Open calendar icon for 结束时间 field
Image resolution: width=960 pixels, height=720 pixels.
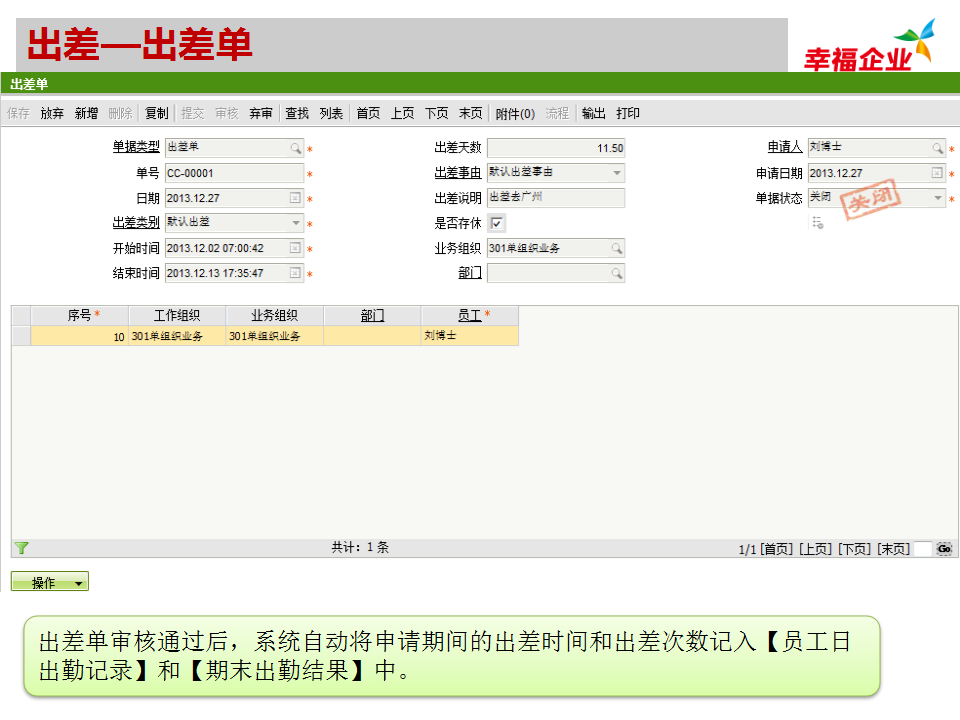296,273
